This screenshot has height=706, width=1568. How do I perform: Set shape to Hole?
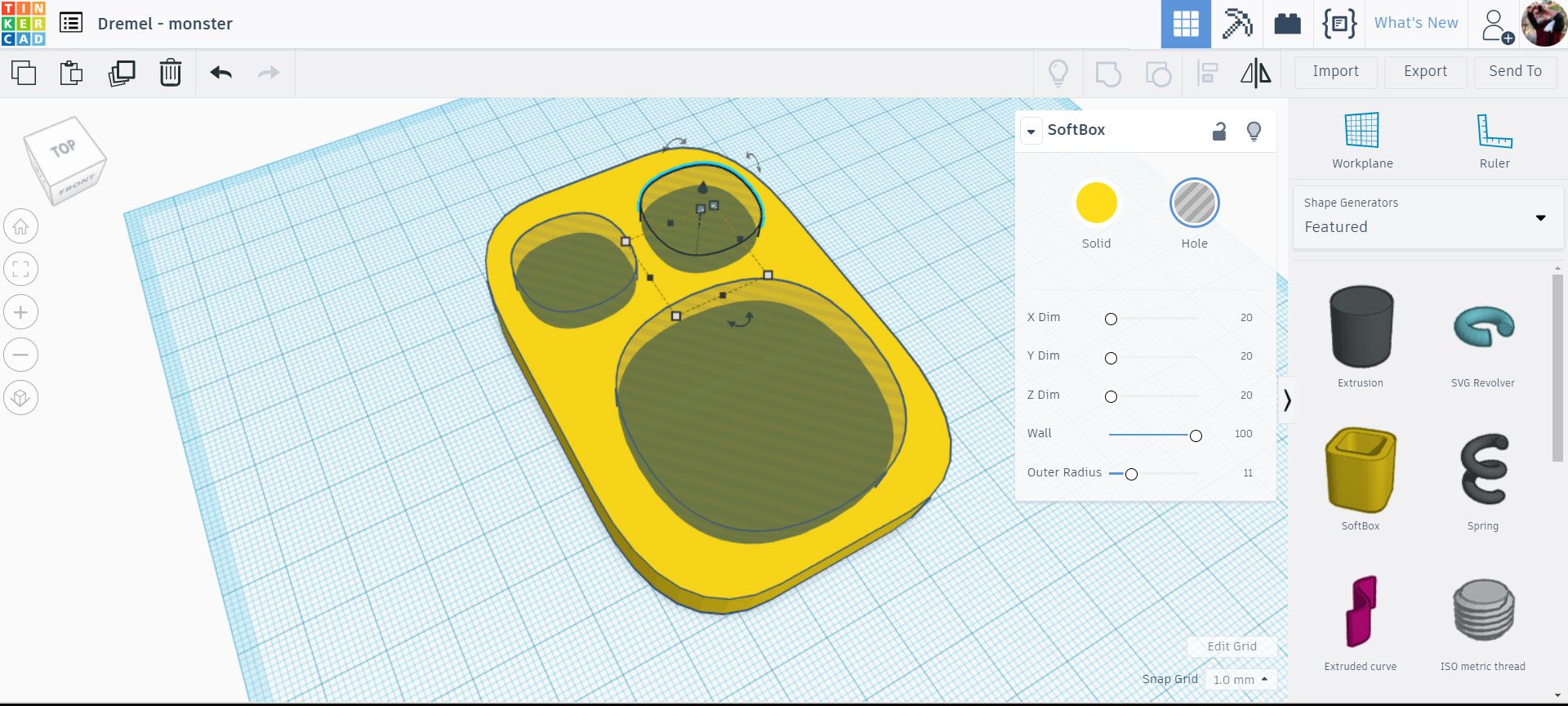(1194, 203)
